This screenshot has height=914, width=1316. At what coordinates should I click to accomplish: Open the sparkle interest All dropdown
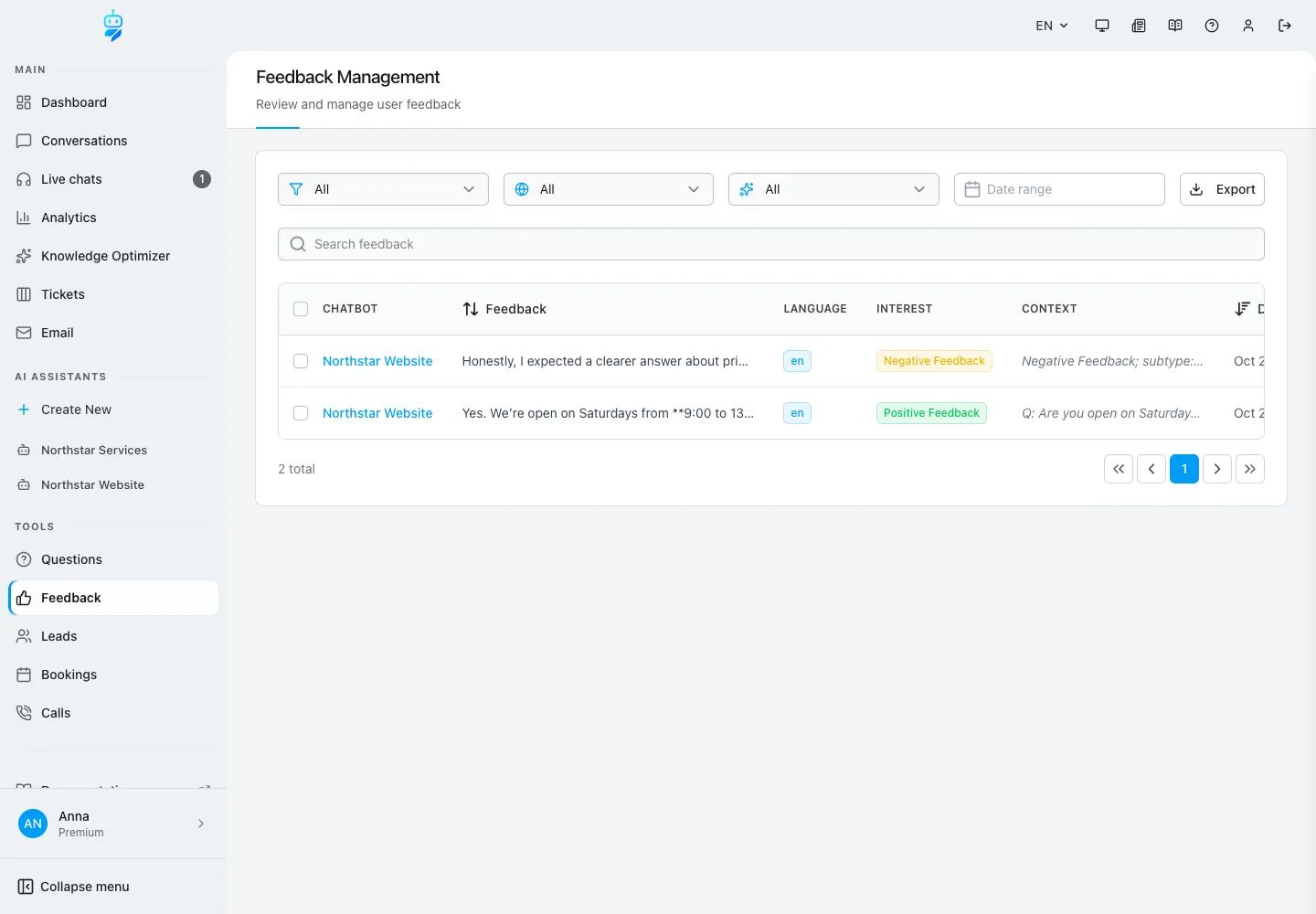point(833,189)
